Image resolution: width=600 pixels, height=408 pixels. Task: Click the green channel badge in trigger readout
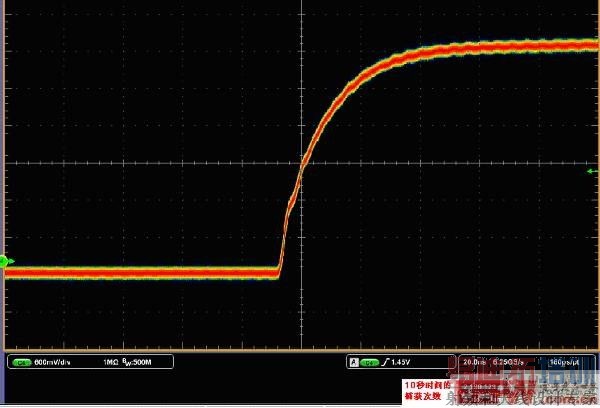[369, 362]
